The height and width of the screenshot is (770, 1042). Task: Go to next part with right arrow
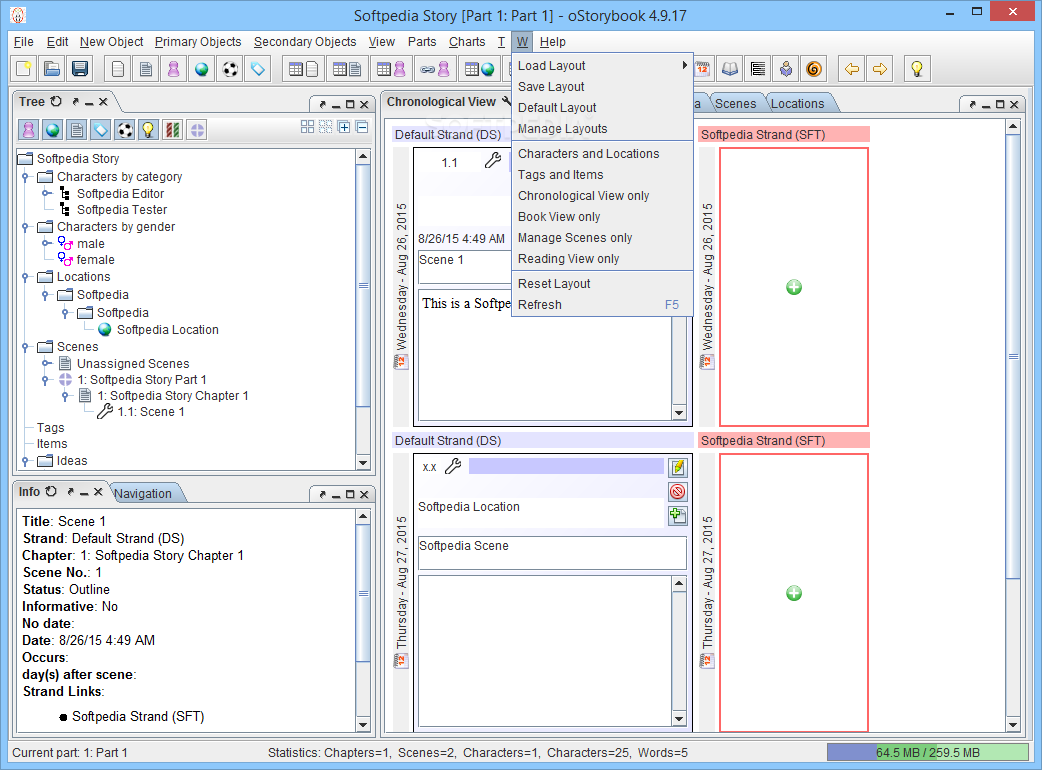coord(880,69)
